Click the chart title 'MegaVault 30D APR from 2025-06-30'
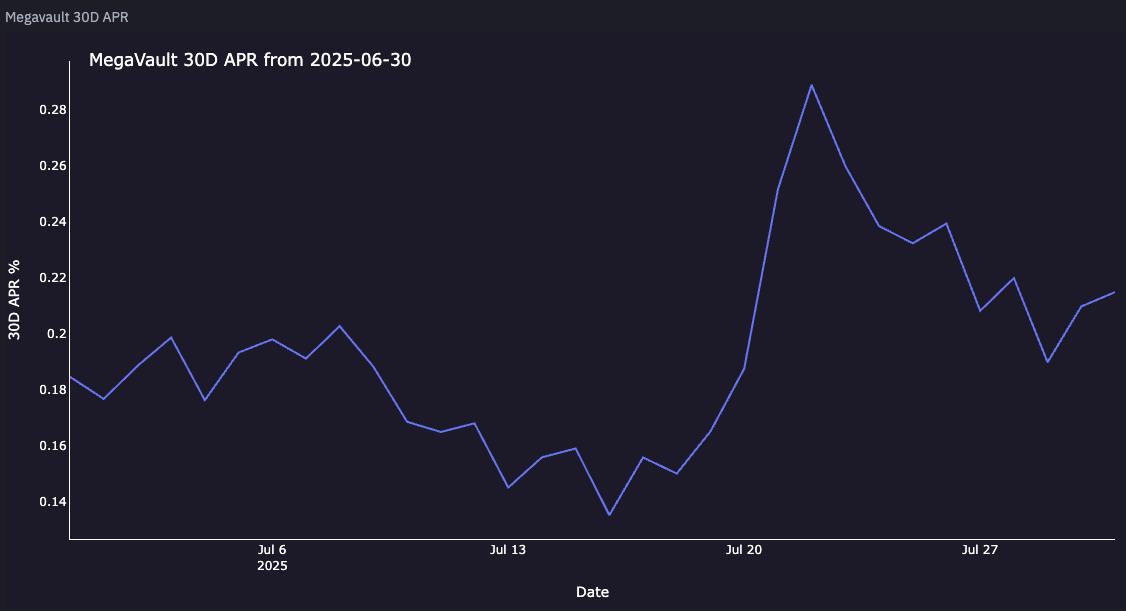1126x611 pixels. (x=250, y=60)
